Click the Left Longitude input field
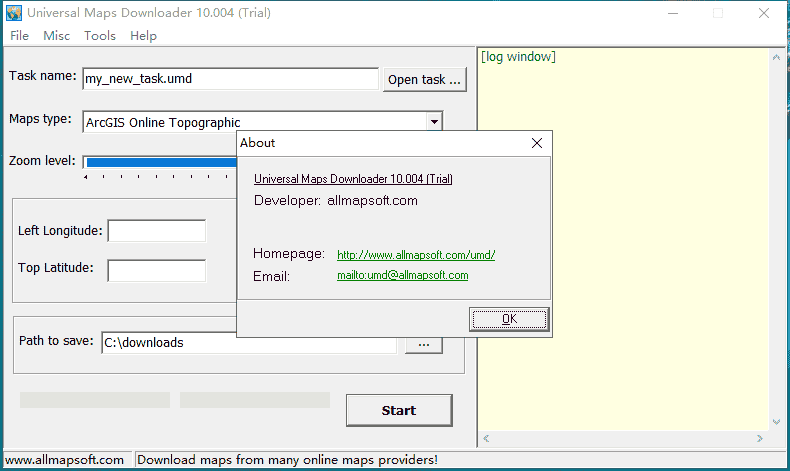790x471 pixels. (156, 231)
